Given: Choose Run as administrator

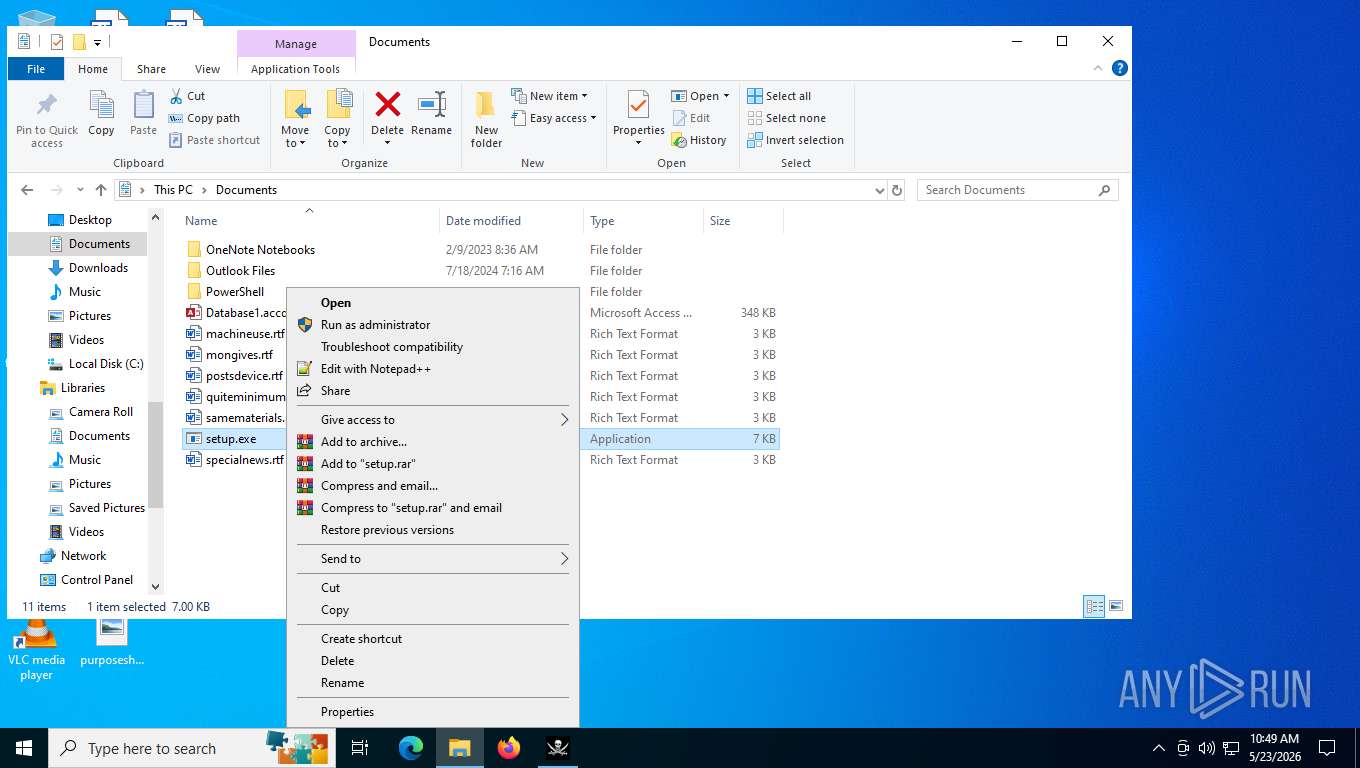Looking at the screenshot, I should point(433,325).
